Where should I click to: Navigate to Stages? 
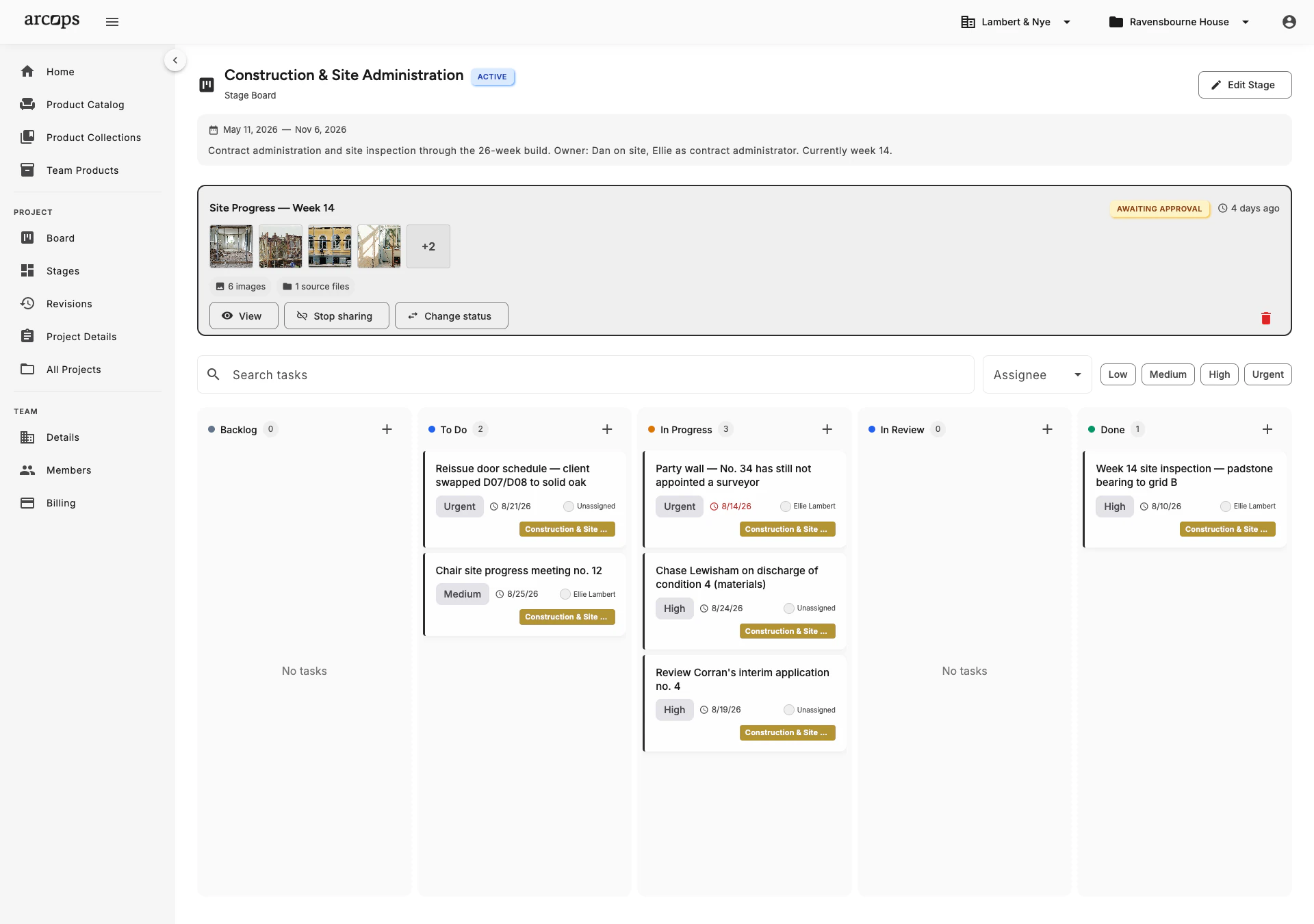pos(88,271)
